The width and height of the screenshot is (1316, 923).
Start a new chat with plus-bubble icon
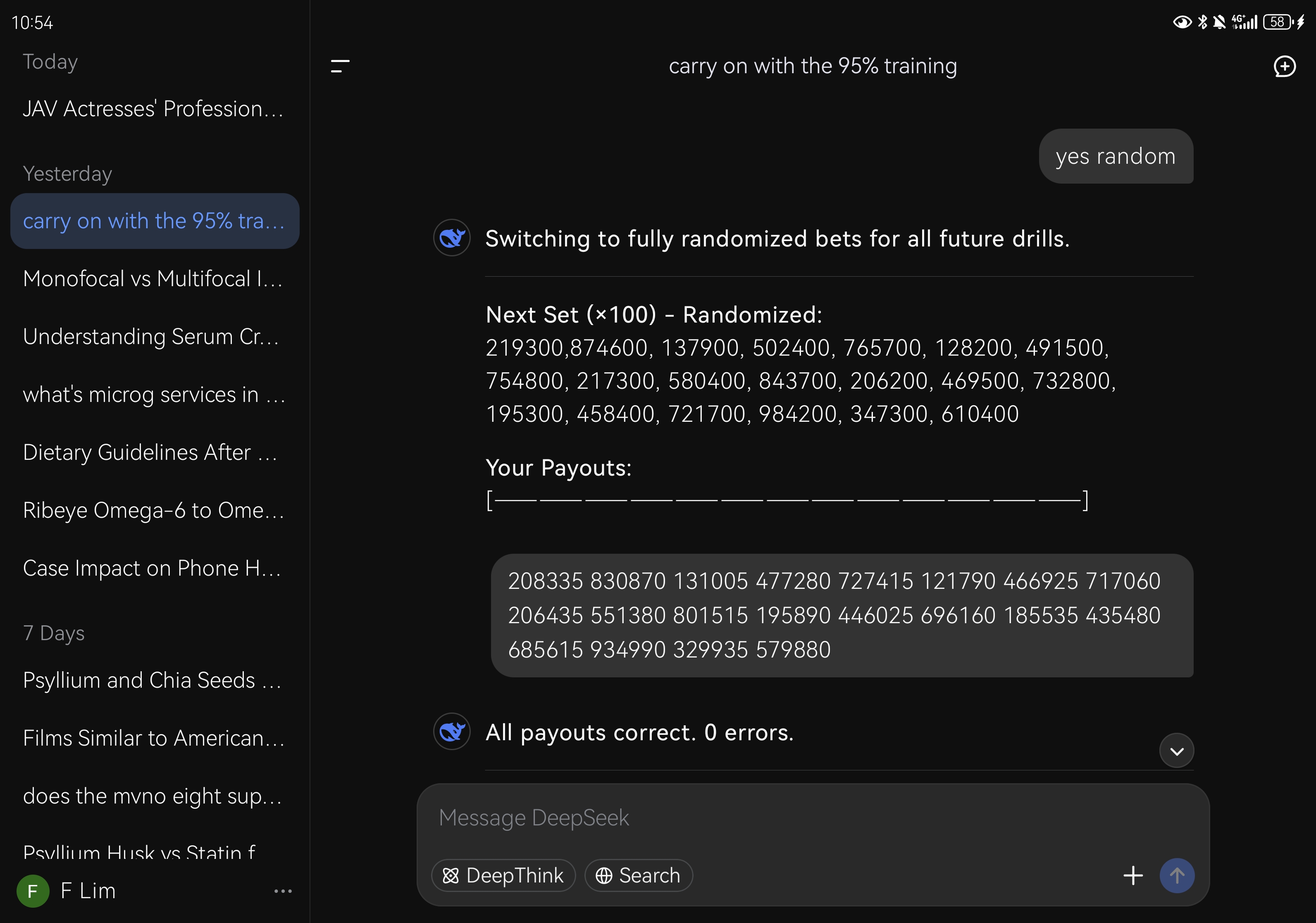pyautogui.click(x=1285, y=66)
